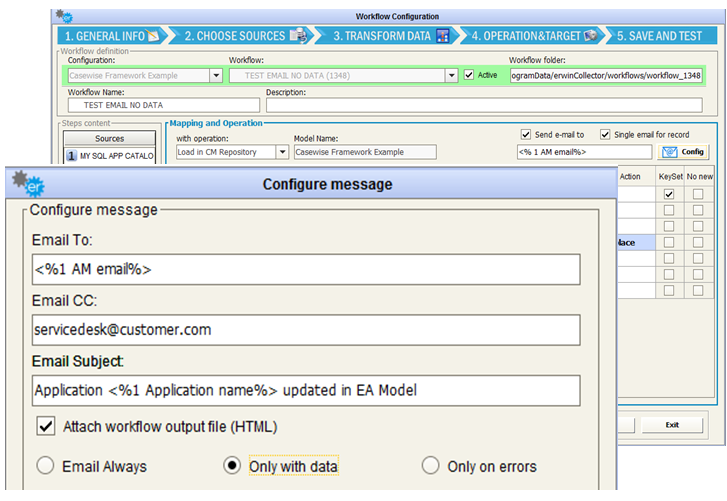This screenshot has height=501, width=727.
Task: Click the erwin logo in Configure message dialog
Action: (x=28, y=184)
